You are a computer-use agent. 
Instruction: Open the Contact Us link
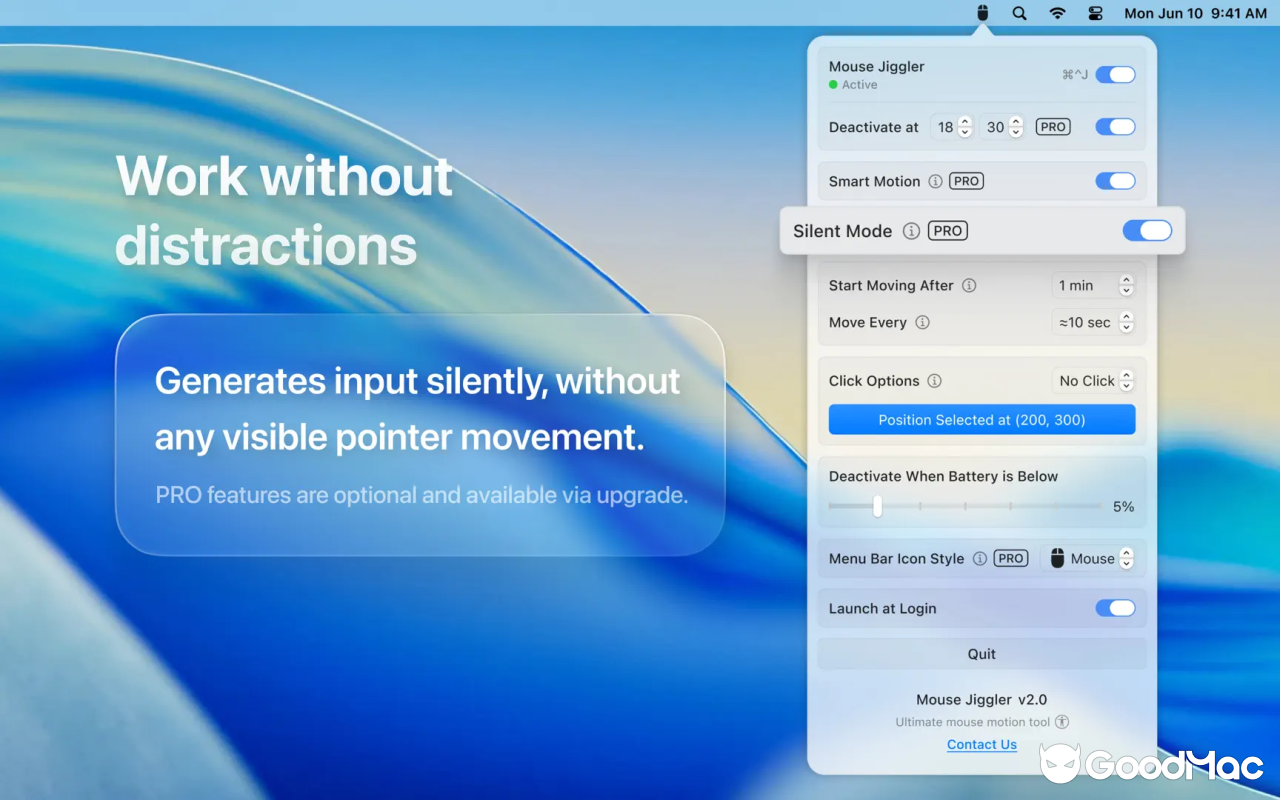pyautogui.click(x=981, y=744)
